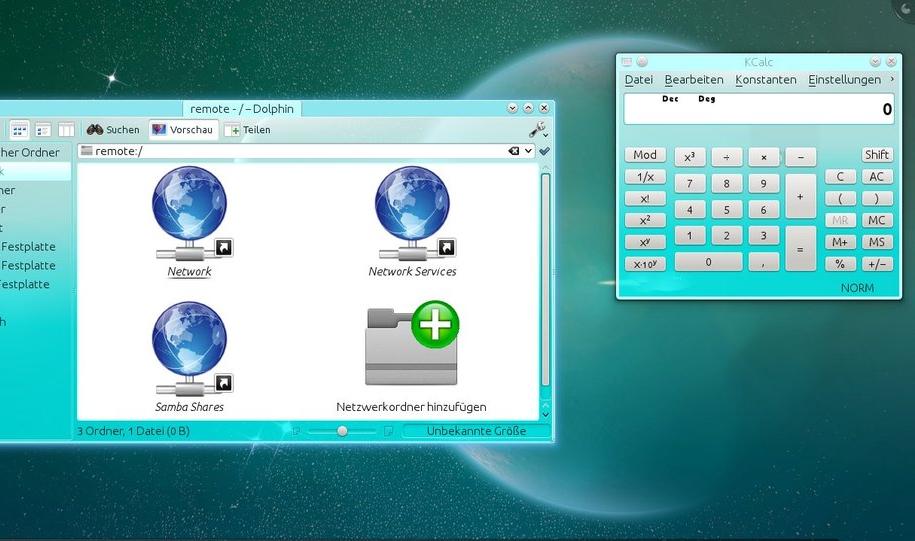Image resolution: width=915 pixels, height=541 pixels.
Task: Switch Dolphin to columns view mode
Action: (x=67, y=130)
